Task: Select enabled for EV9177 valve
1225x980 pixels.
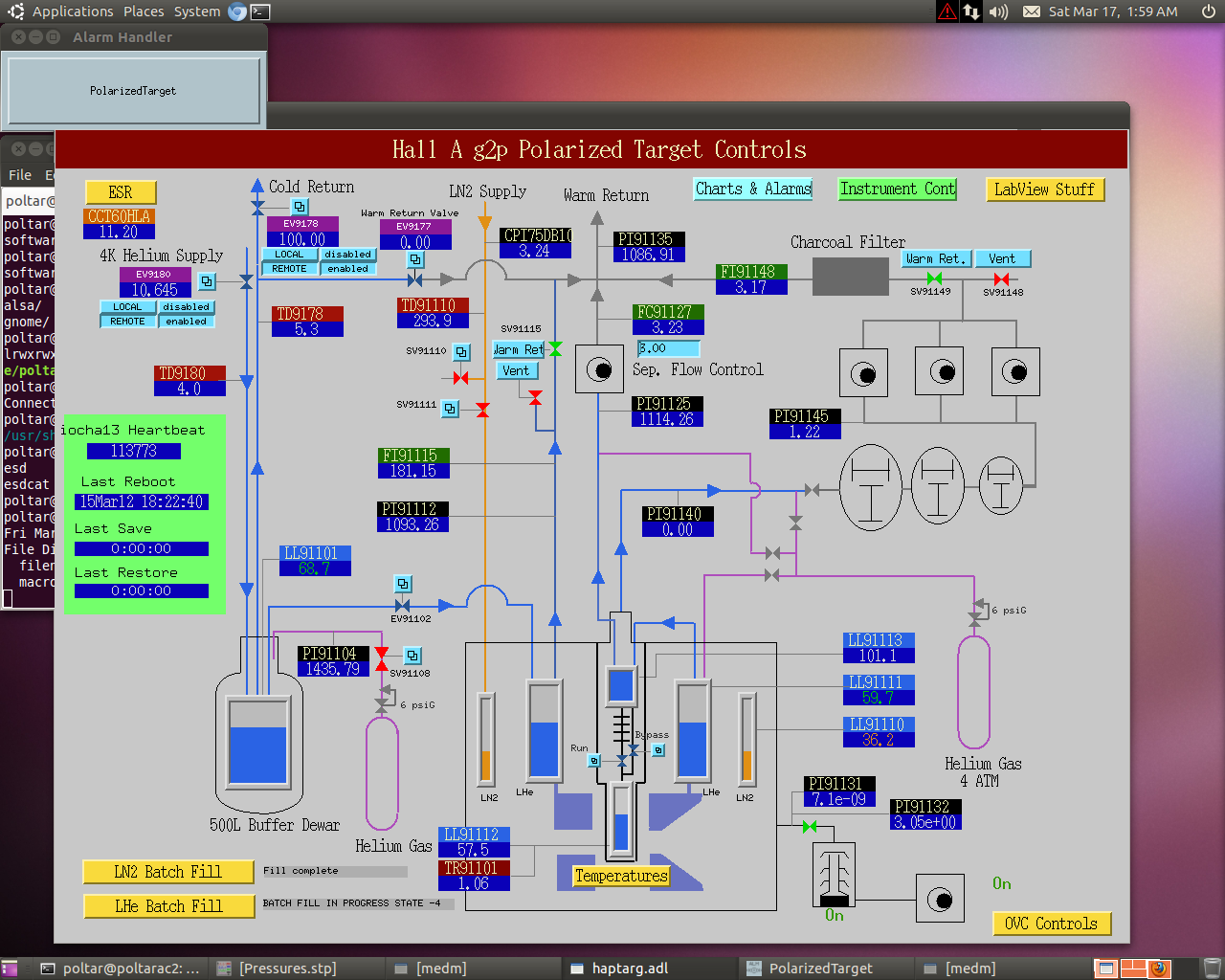Action: [x=347, y=269]
